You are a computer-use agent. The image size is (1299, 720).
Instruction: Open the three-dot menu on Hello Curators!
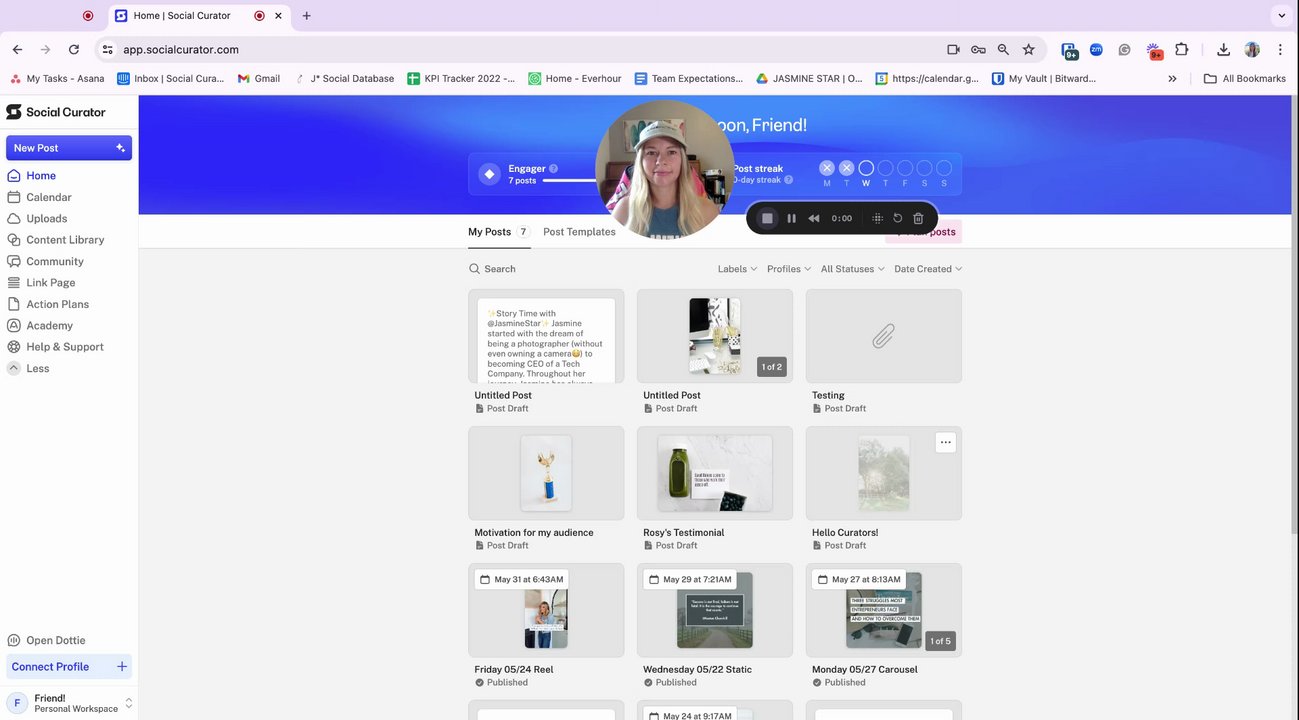(945, 442)
